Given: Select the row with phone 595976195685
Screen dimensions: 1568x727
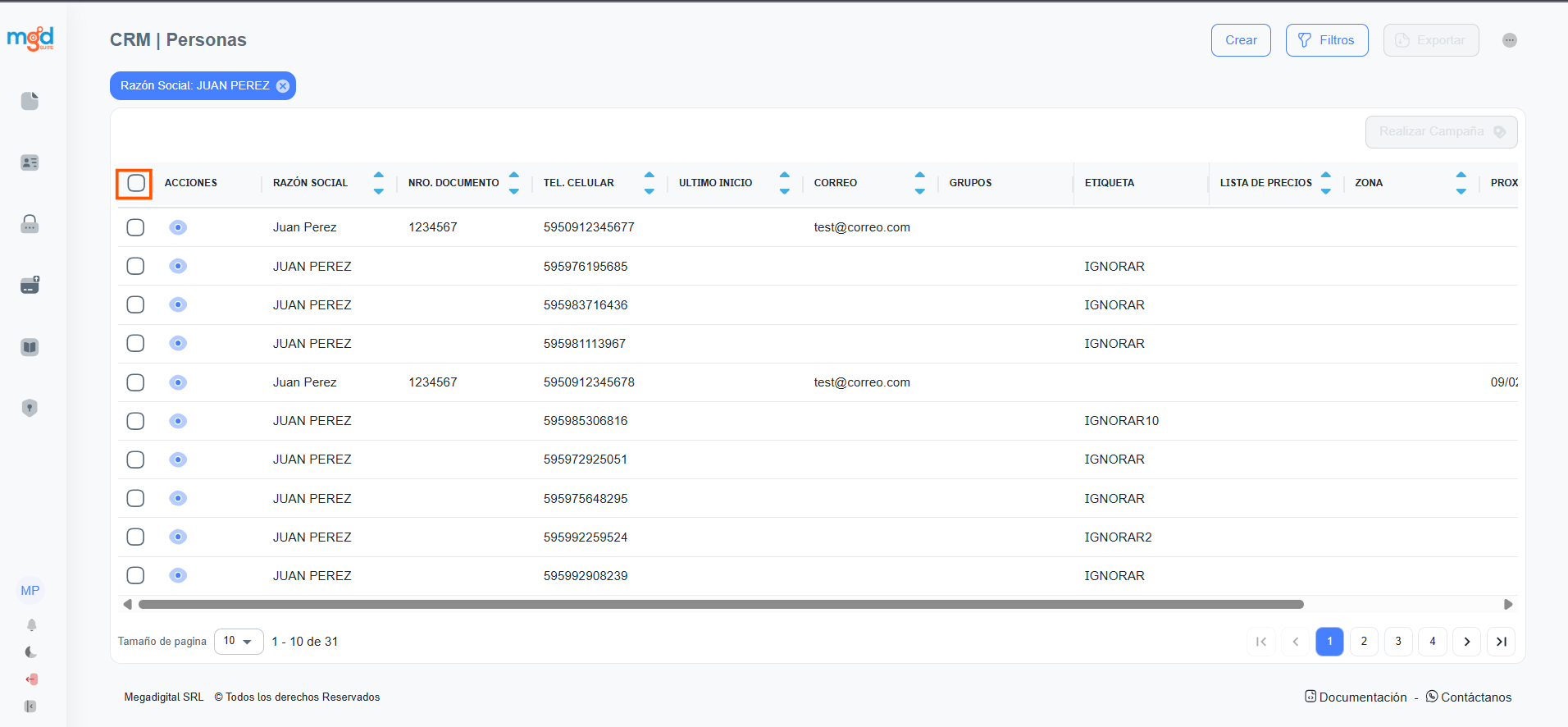Looking at the screenshot, I should click(x=135, y=266).
